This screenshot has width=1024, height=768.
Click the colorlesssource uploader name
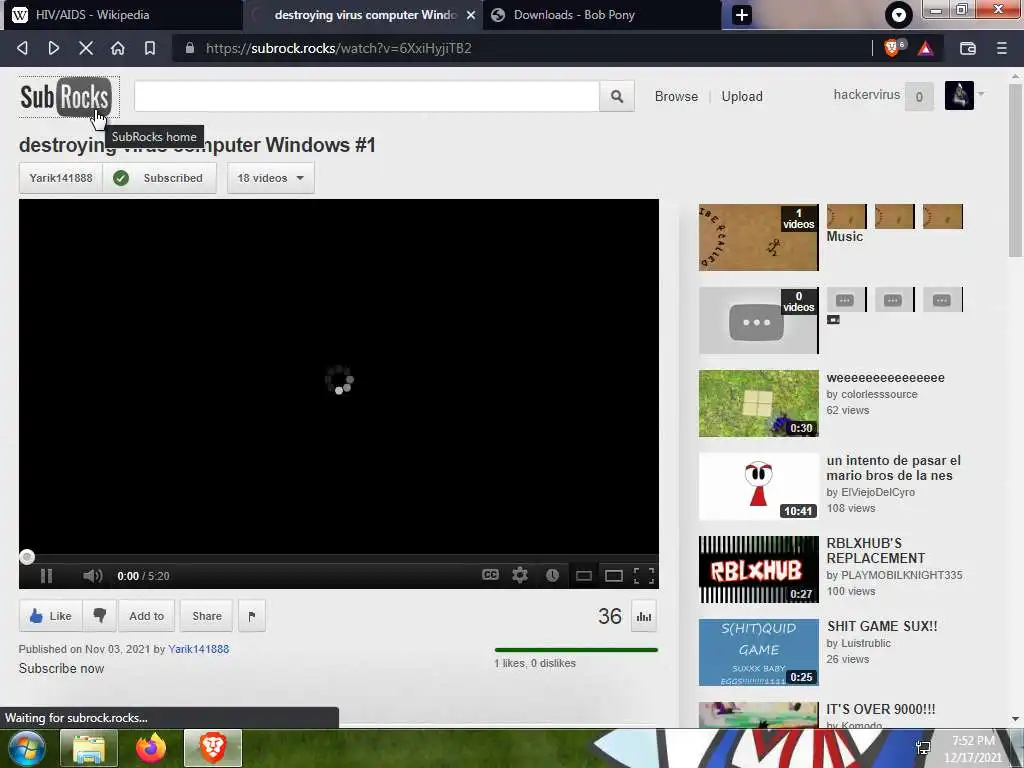click(x=879, y=394)
